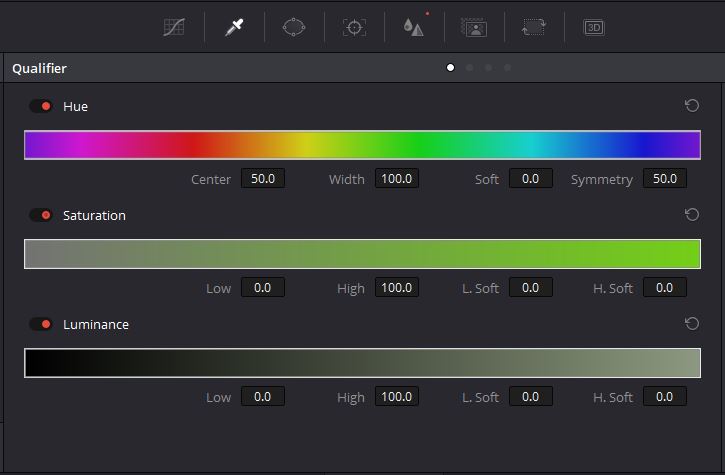Click the Soft label under Hue
Image resolution: width=725 pixels, height=475 pixels.
(x=487, y=179)
